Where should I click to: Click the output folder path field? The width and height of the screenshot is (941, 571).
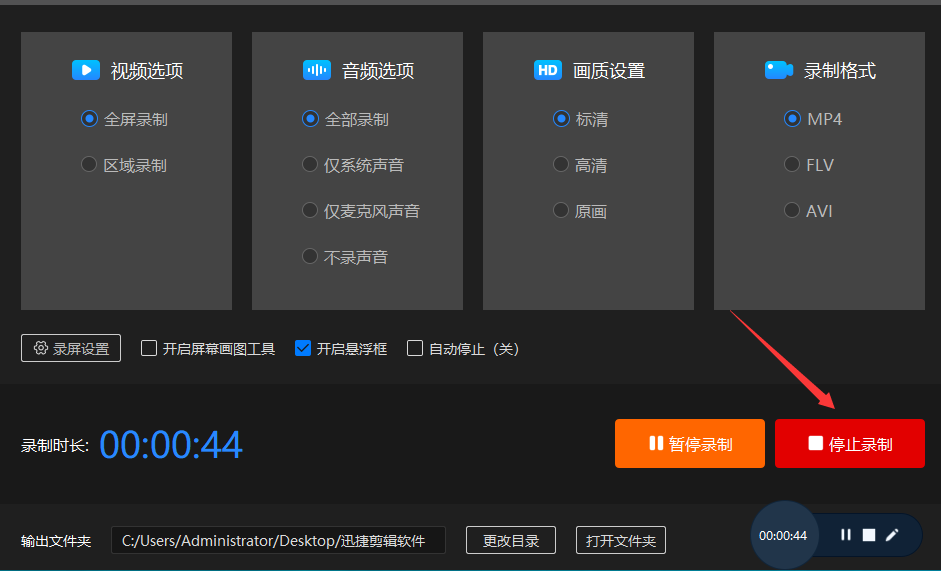pos(278,540)
